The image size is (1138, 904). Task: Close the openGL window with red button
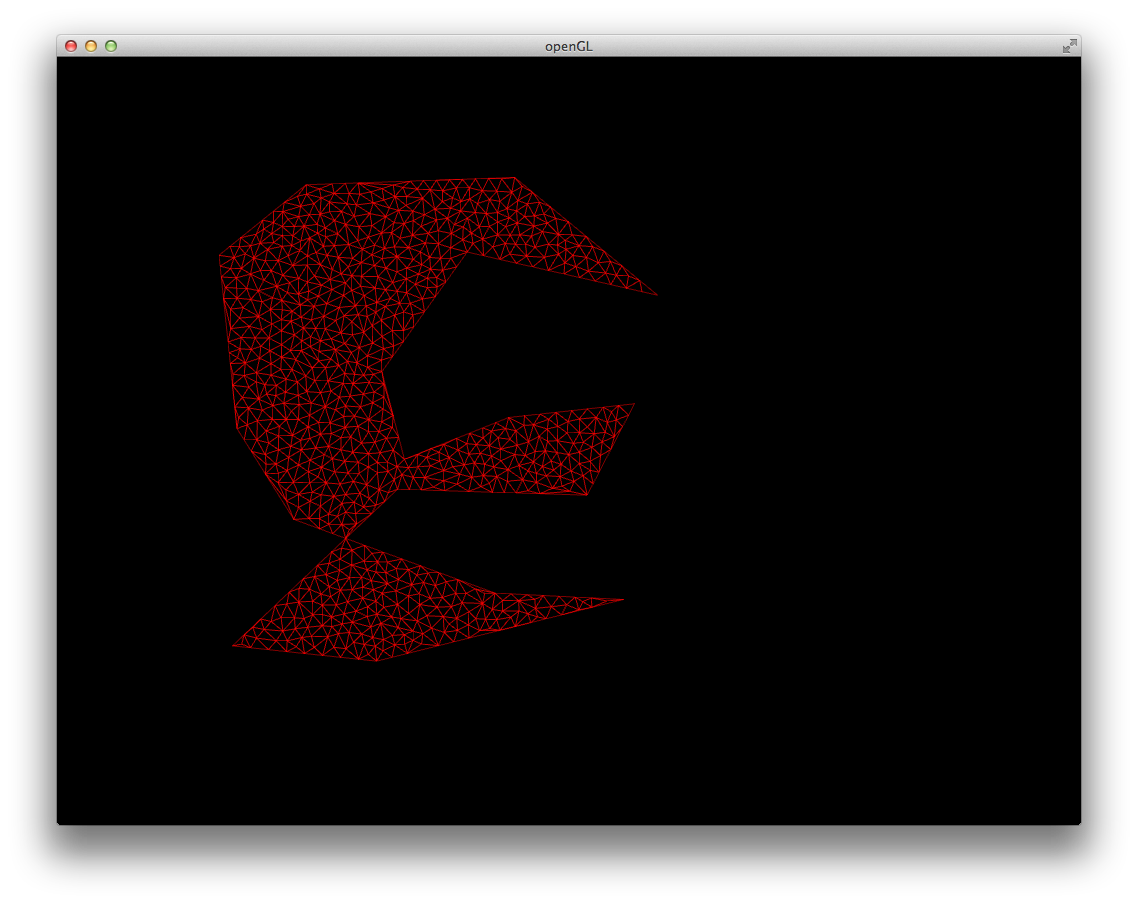click(71, 46)
